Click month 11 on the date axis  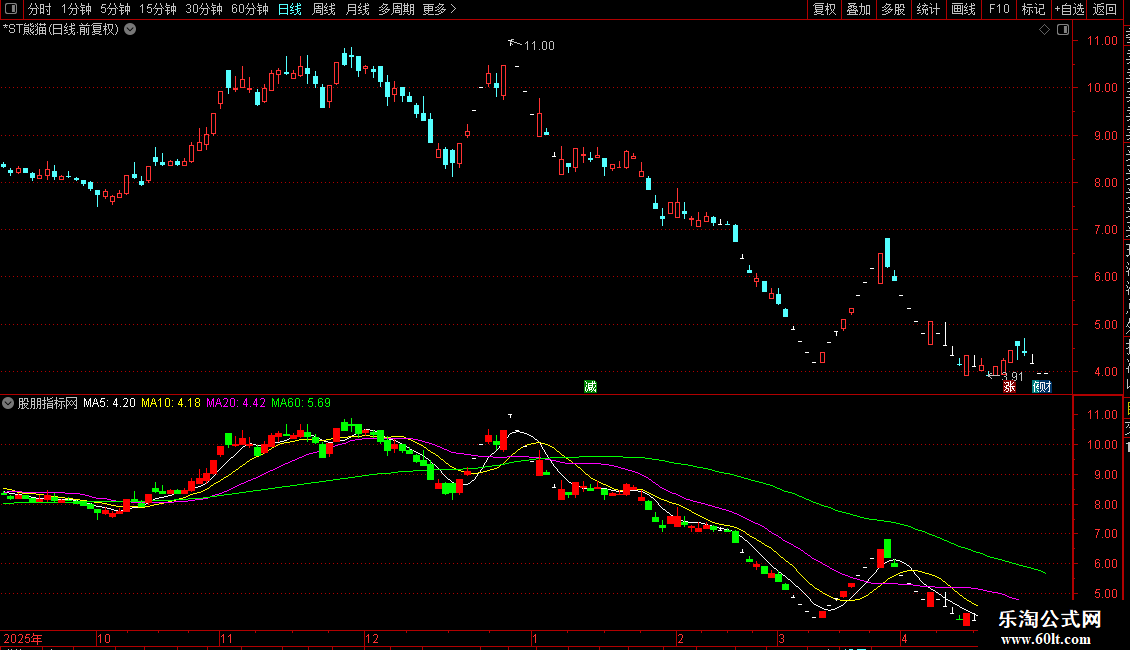226,638
